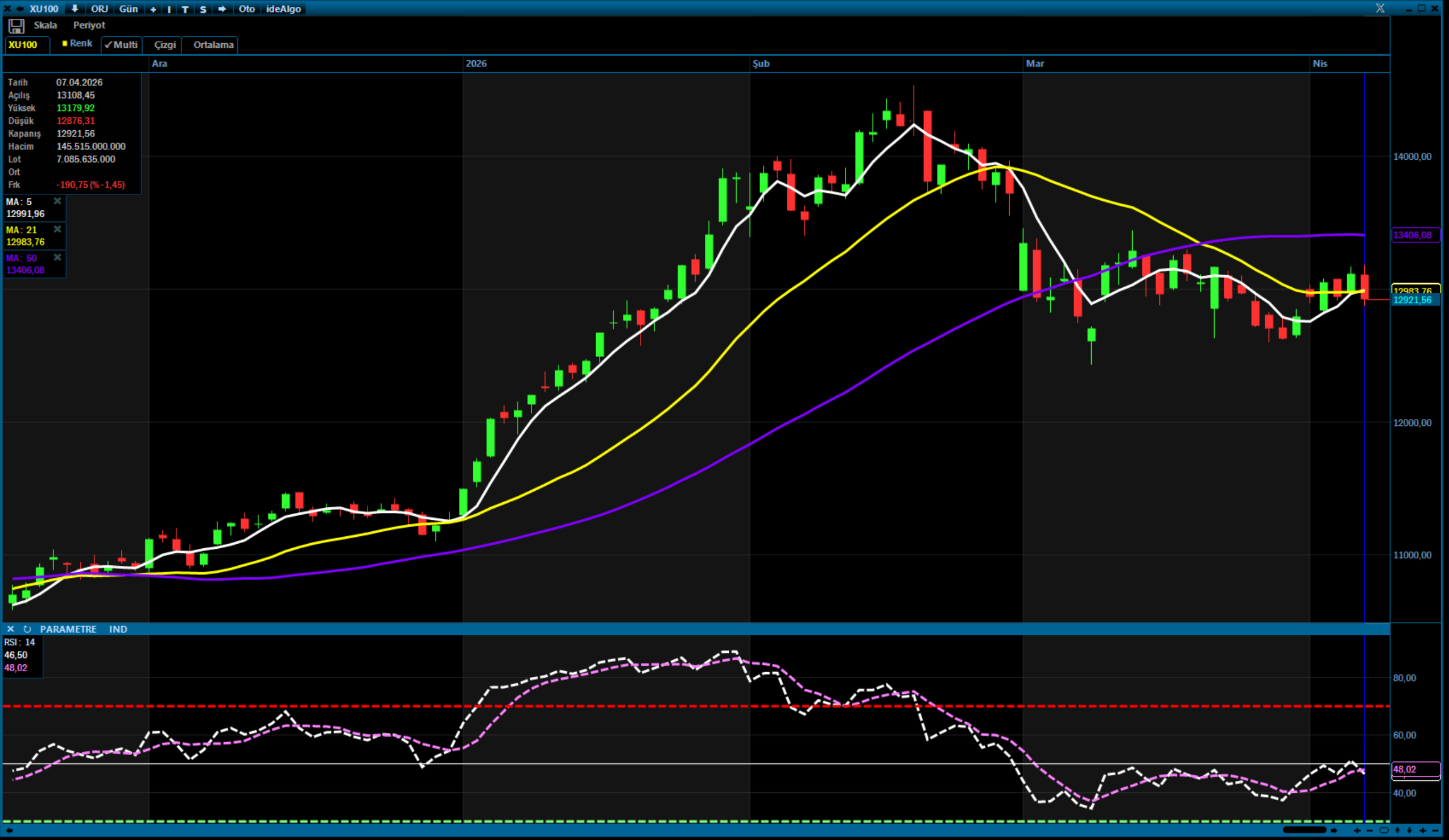The image size is (1449, 840).
Task: Open the Skala menu
Action: coord(45,25)
